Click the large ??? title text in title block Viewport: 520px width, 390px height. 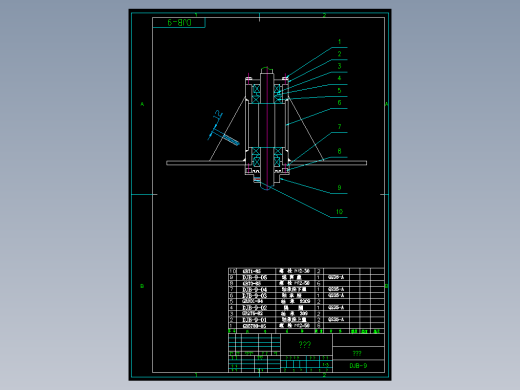click(305, 344)
